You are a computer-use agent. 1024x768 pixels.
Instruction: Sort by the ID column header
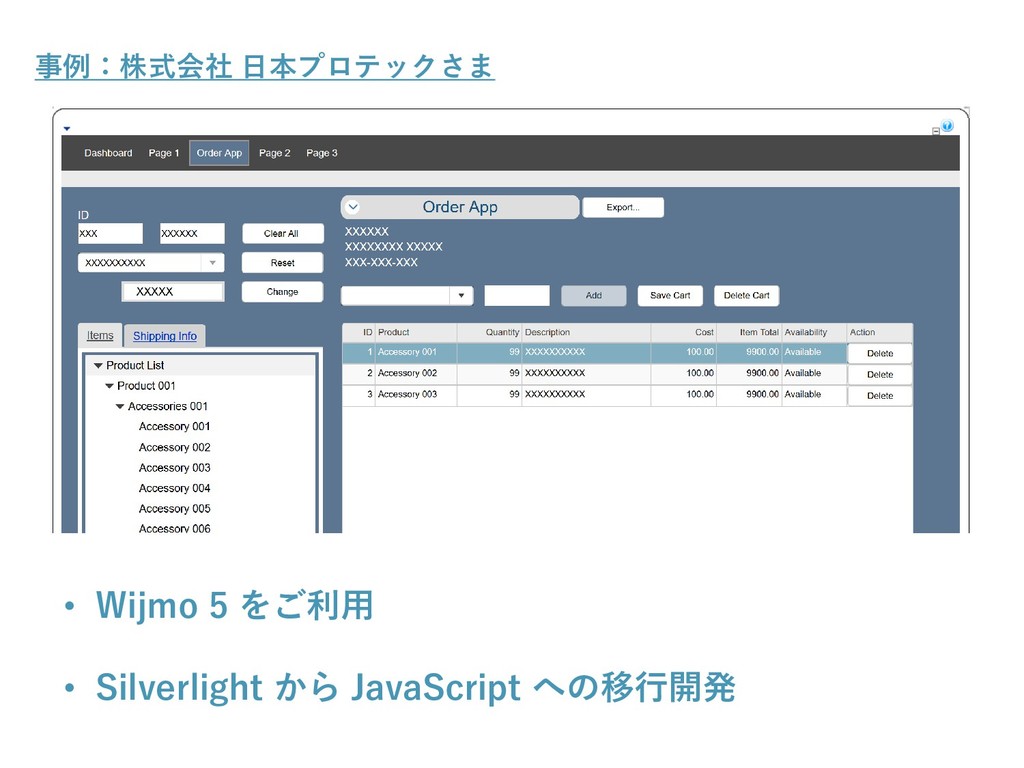tap(359, 332)
